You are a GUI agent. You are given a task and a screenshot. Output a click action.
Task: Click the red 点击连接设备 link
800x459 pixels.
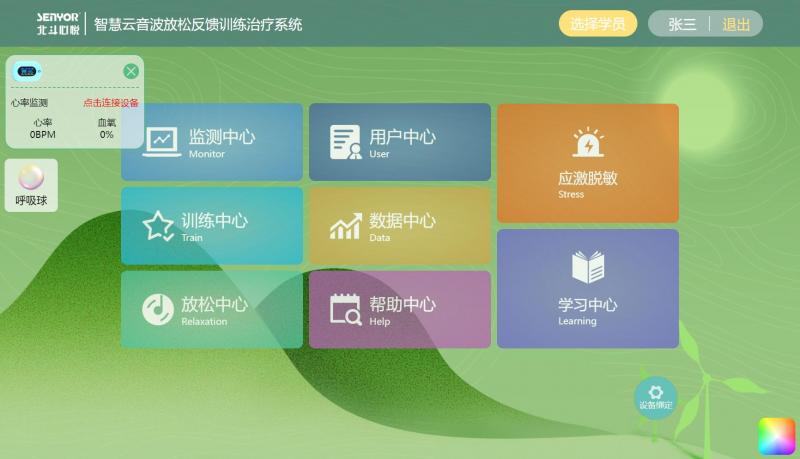pos(111,103)
